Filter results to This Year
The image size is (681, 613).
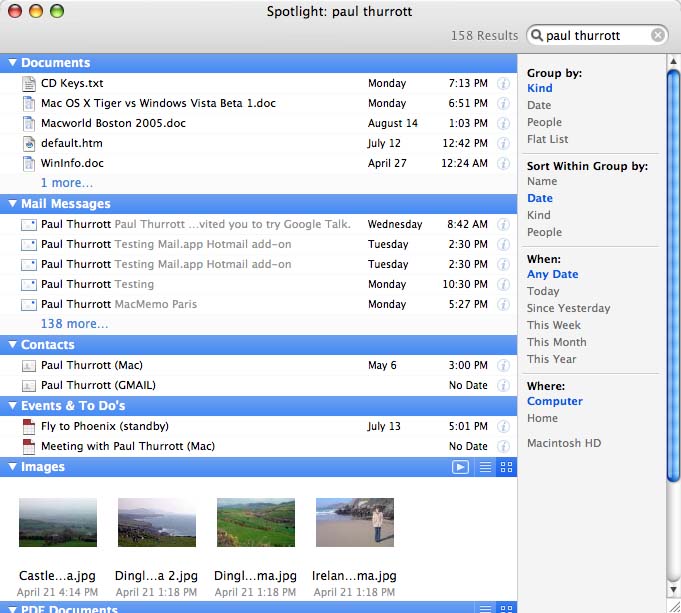(552, 359)
